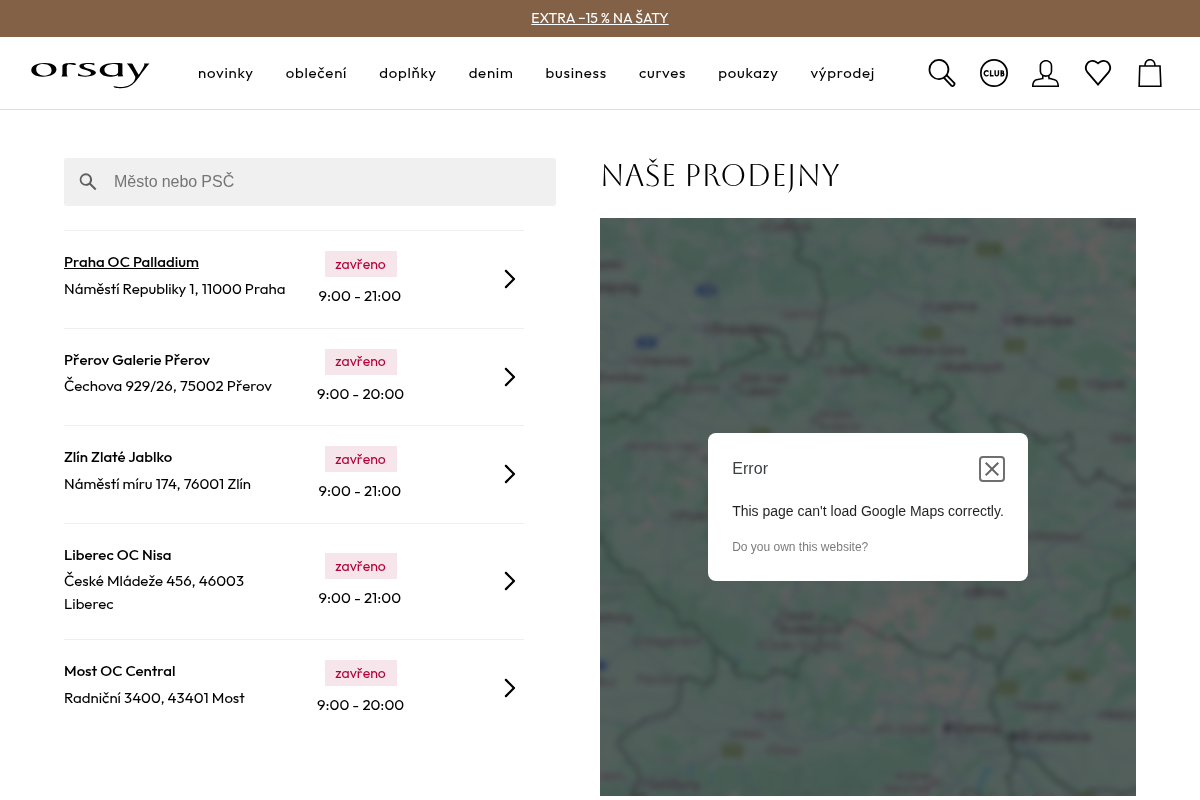Viewport: 1200px width, 800px height.
Task: Open the denim menu
Action: pos(491,73)
